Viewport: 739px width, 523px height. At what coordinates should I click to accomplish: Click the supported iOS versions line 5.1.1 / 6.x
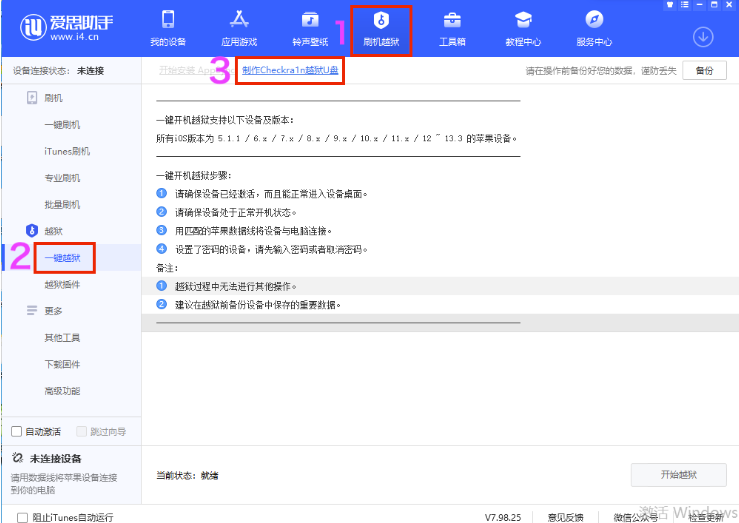337,139
